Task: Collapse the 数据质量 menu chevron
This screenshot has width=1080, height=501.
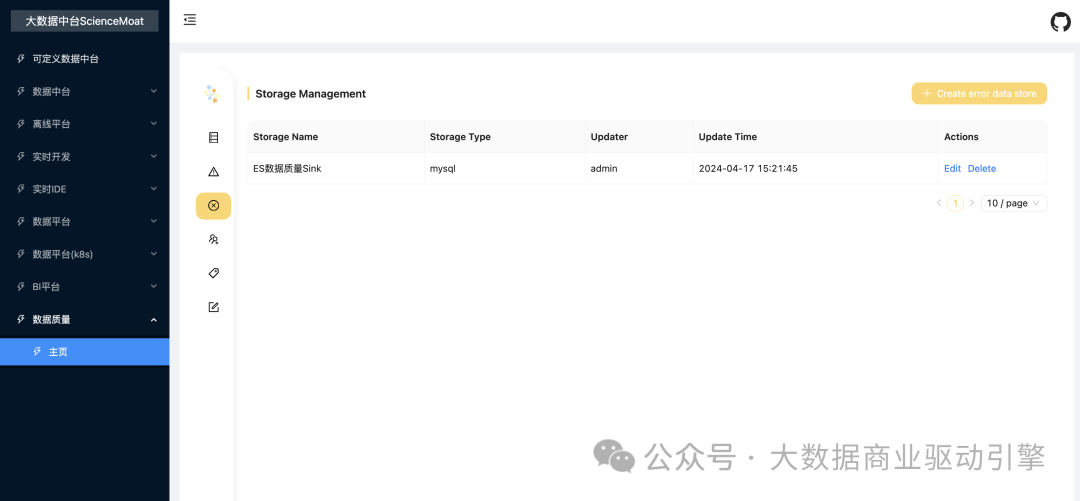Action: coord(154,319)
